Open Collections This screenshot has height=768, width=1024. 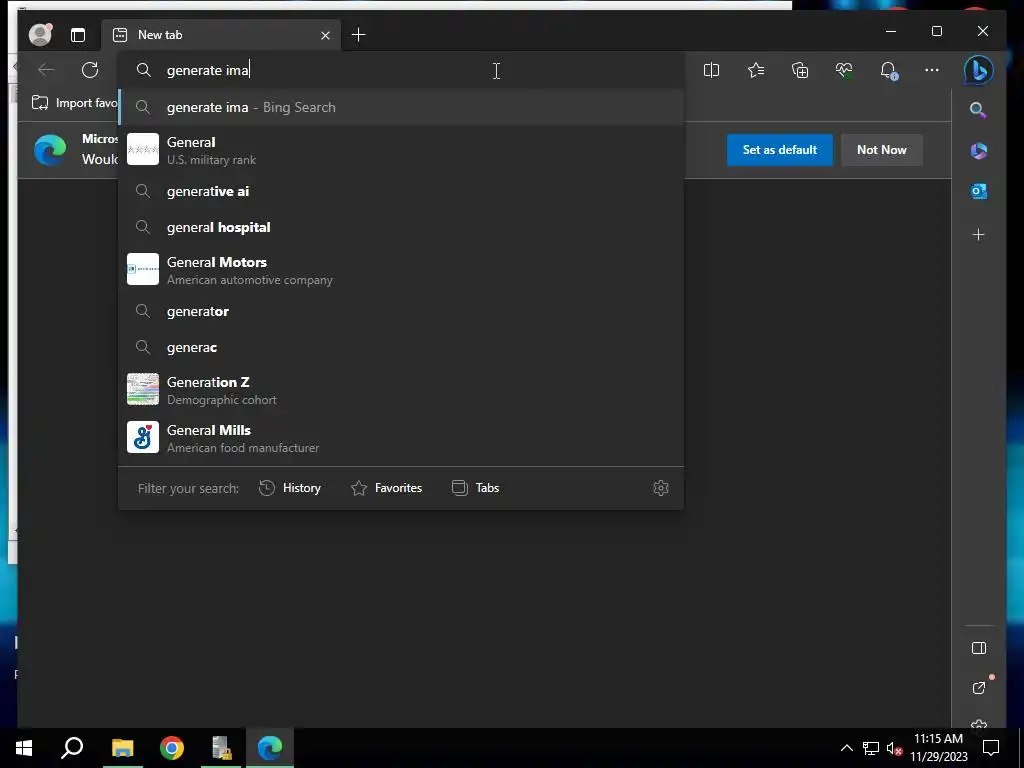click(x=800, y=70)
